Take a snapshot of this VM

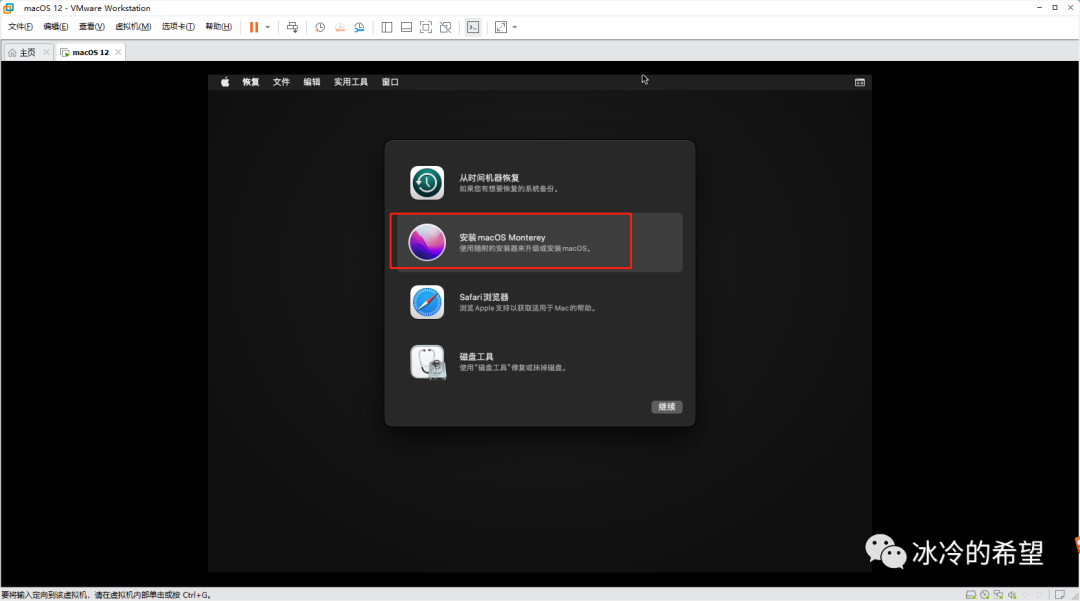320,27
